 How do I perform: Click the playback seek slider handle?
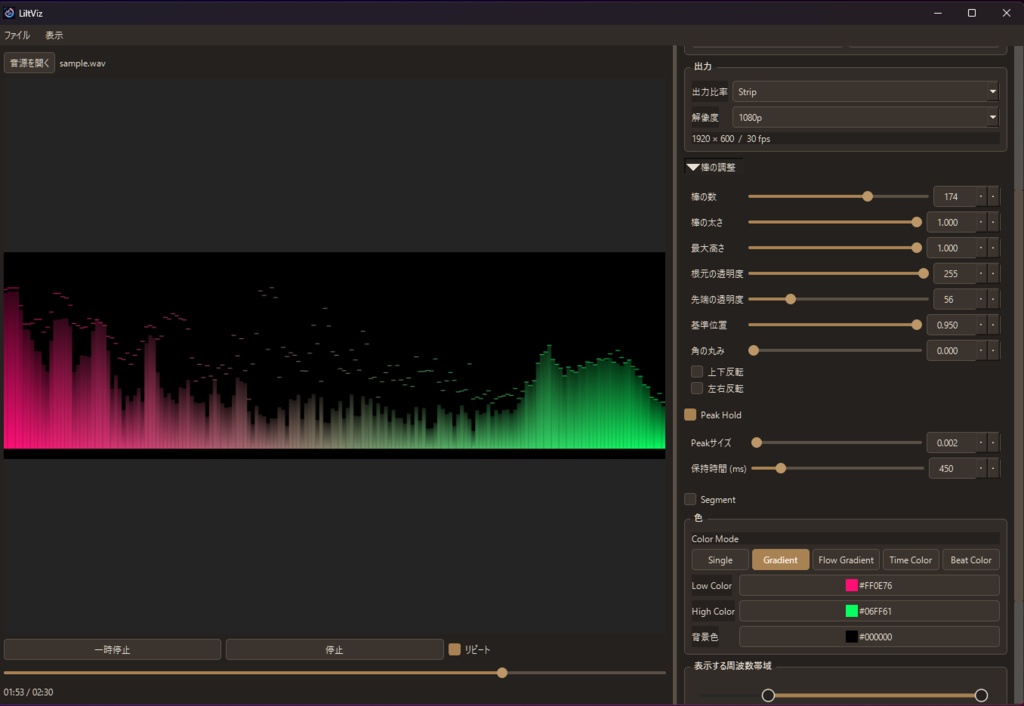tap(502, 672)
